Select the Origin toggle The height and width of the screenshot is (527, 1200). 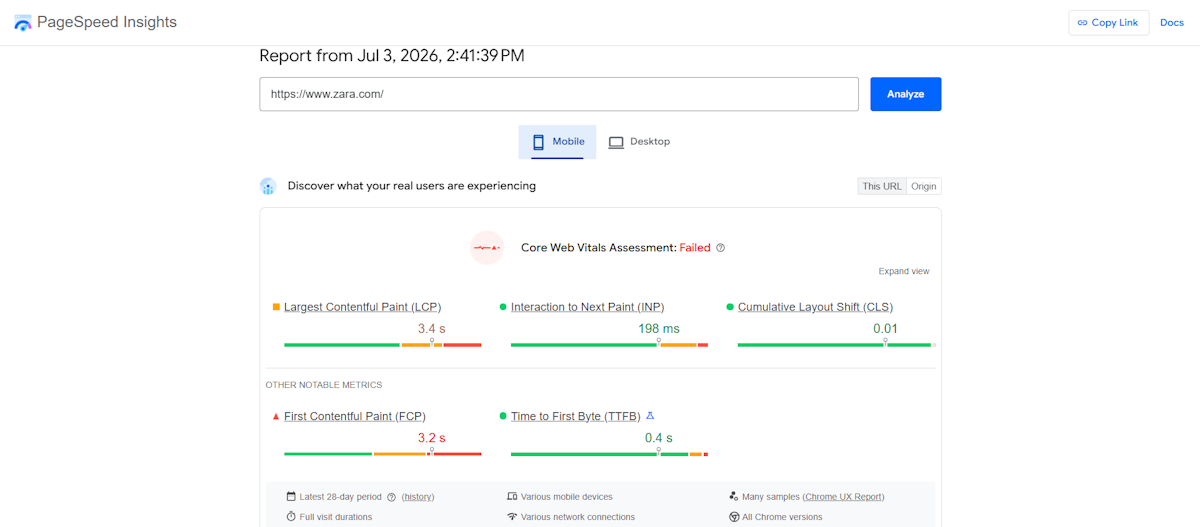[924, 186]
